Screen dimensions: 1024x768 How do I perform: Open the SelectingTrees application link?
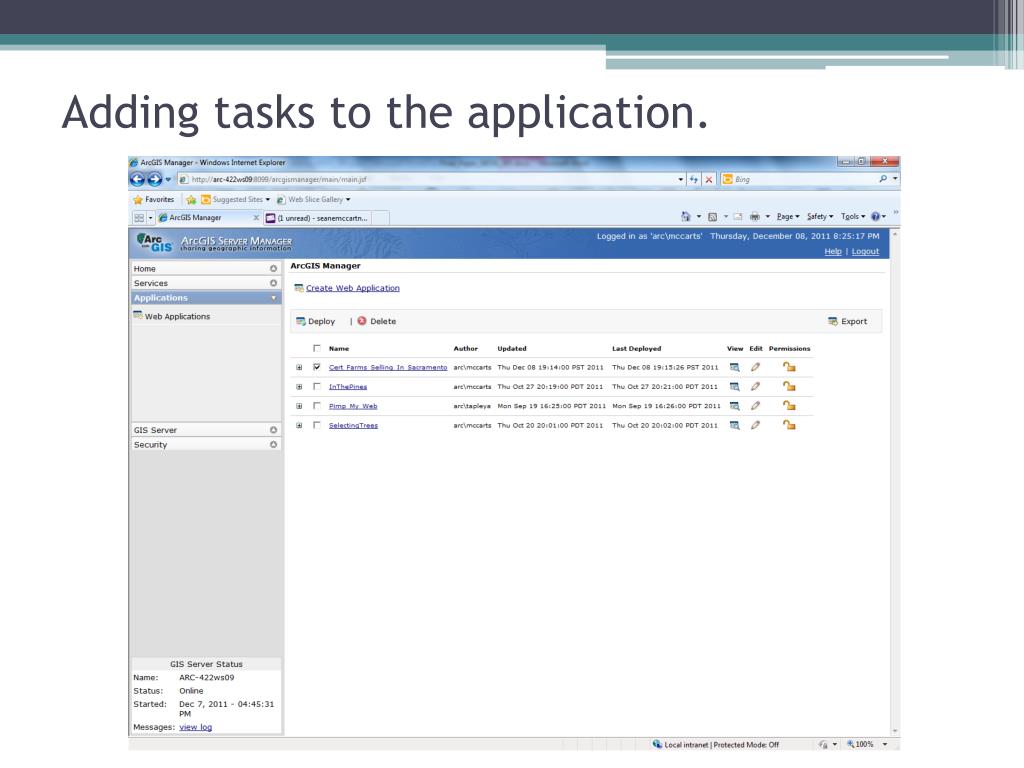click(353, 425)
